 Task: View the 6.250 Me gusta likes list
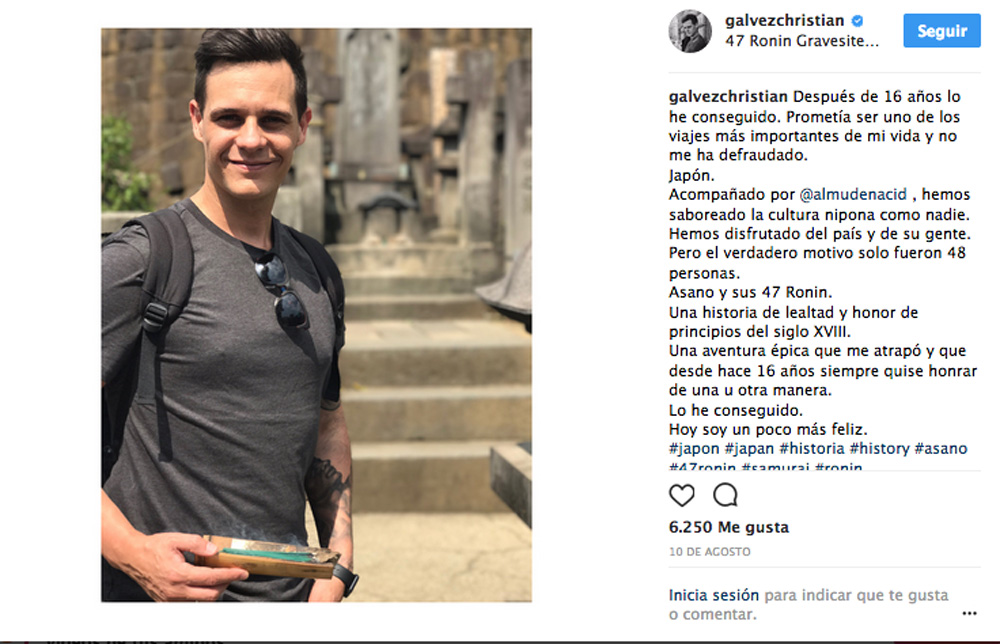click(x=729, y=527)
